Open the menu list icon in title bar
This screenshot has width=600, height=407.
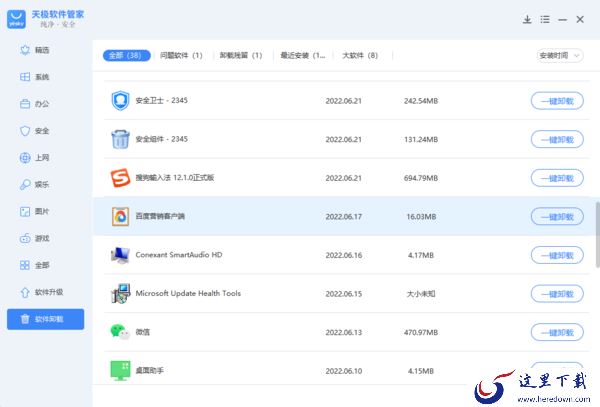(545, 20)
